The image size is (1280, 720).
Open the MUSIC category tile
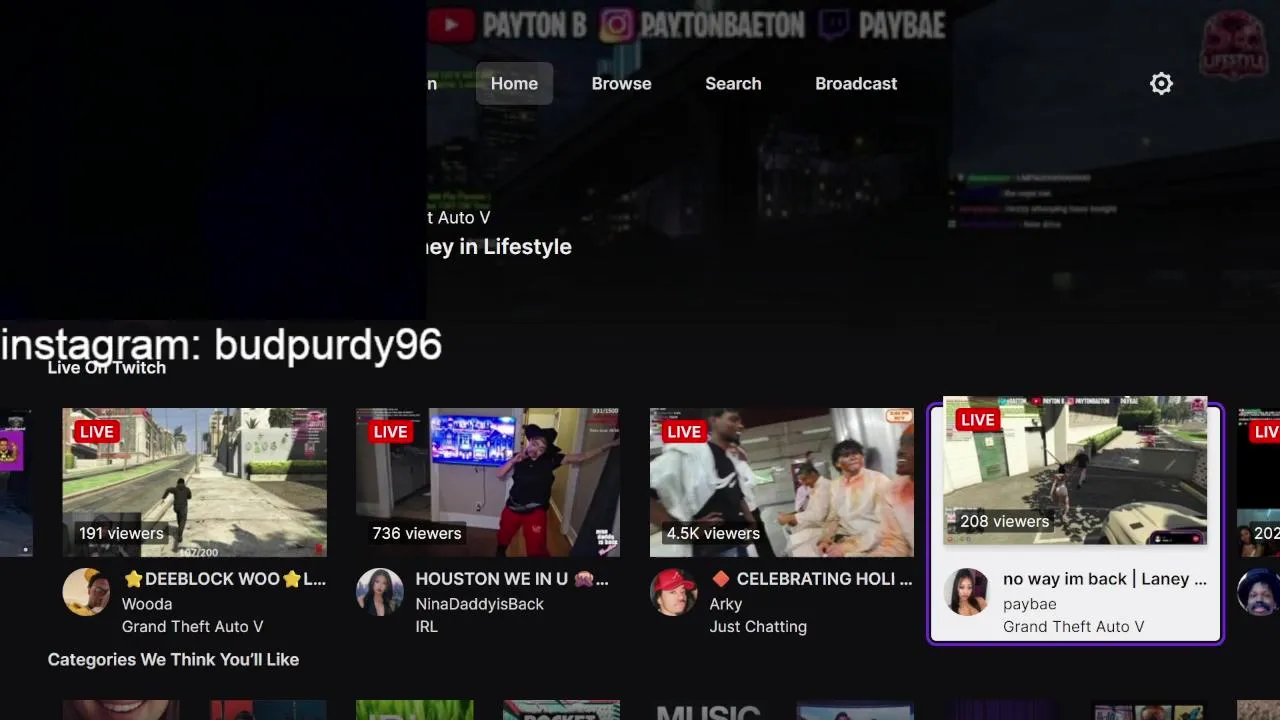(708, 710)
